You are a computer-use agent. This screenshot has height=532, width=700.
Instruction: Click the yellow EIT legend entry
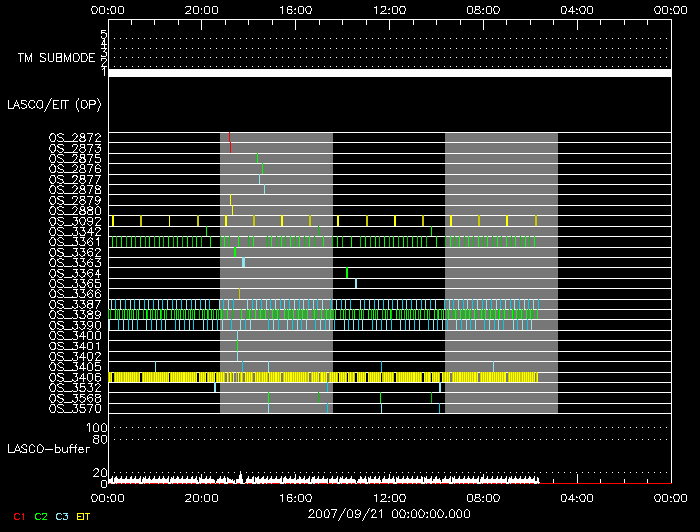83,516
